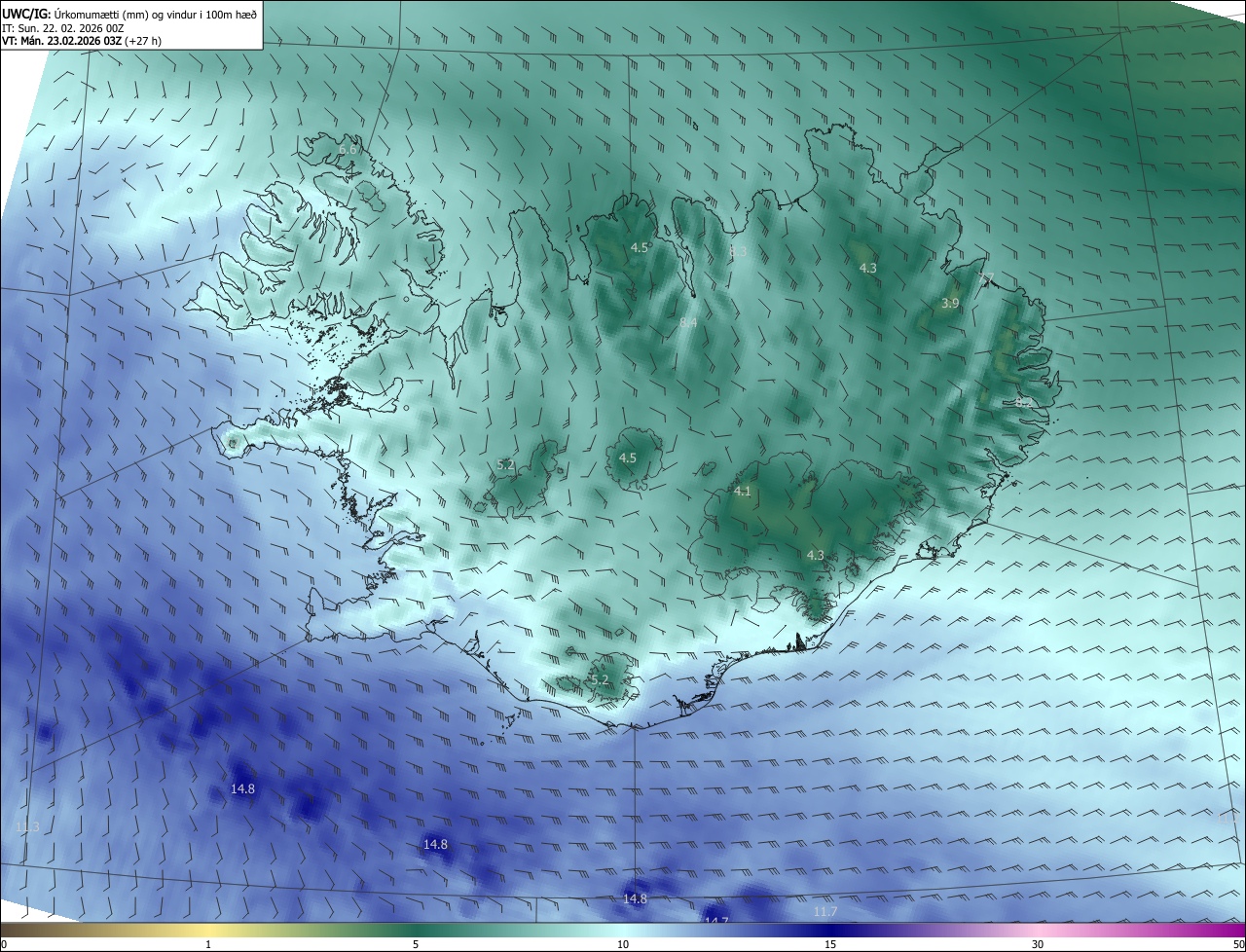Click the dark green part of the color bar above the 5 tick
Image resolution: width=1246 pixels, height=952 pixels.
pos(416,930)
